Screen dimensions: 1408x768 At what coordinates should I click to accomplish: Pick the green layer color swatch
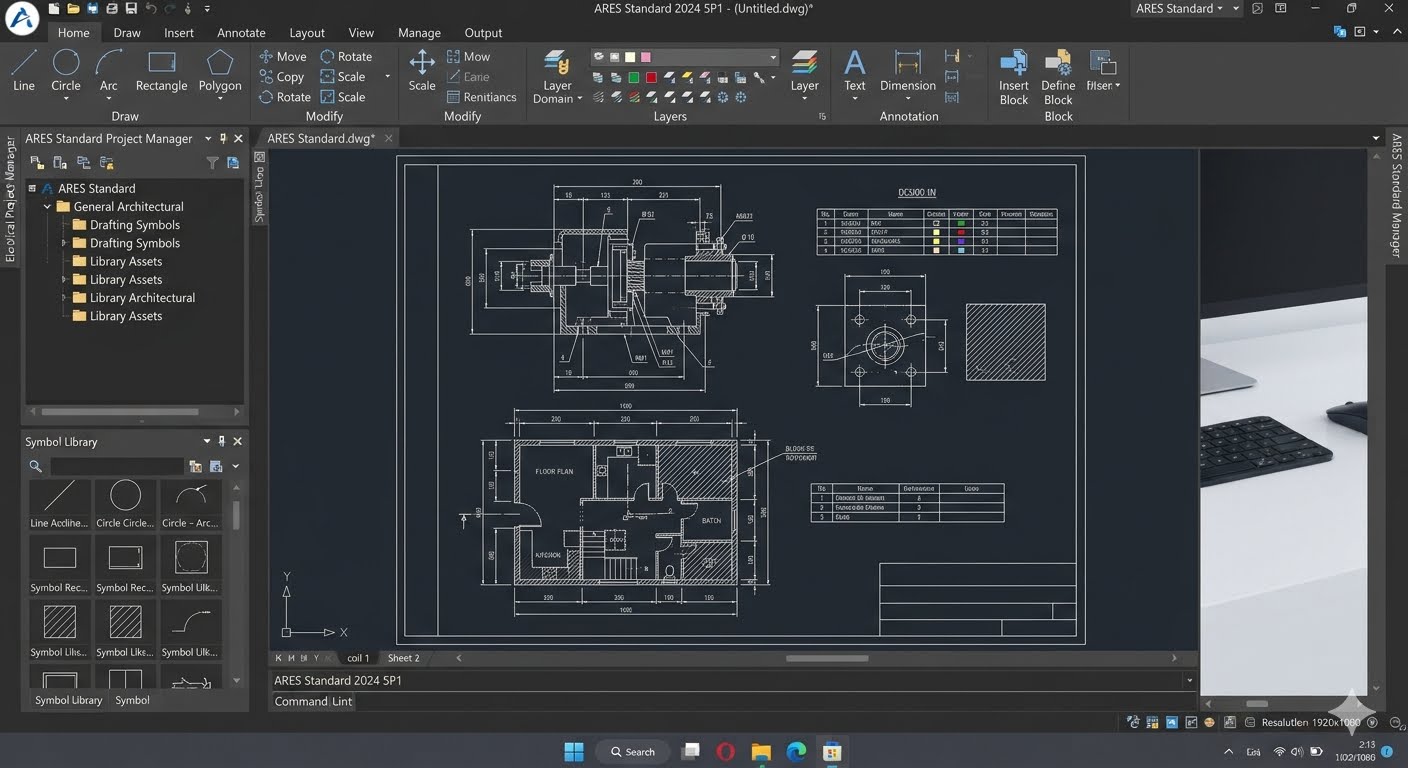[633, 77]
